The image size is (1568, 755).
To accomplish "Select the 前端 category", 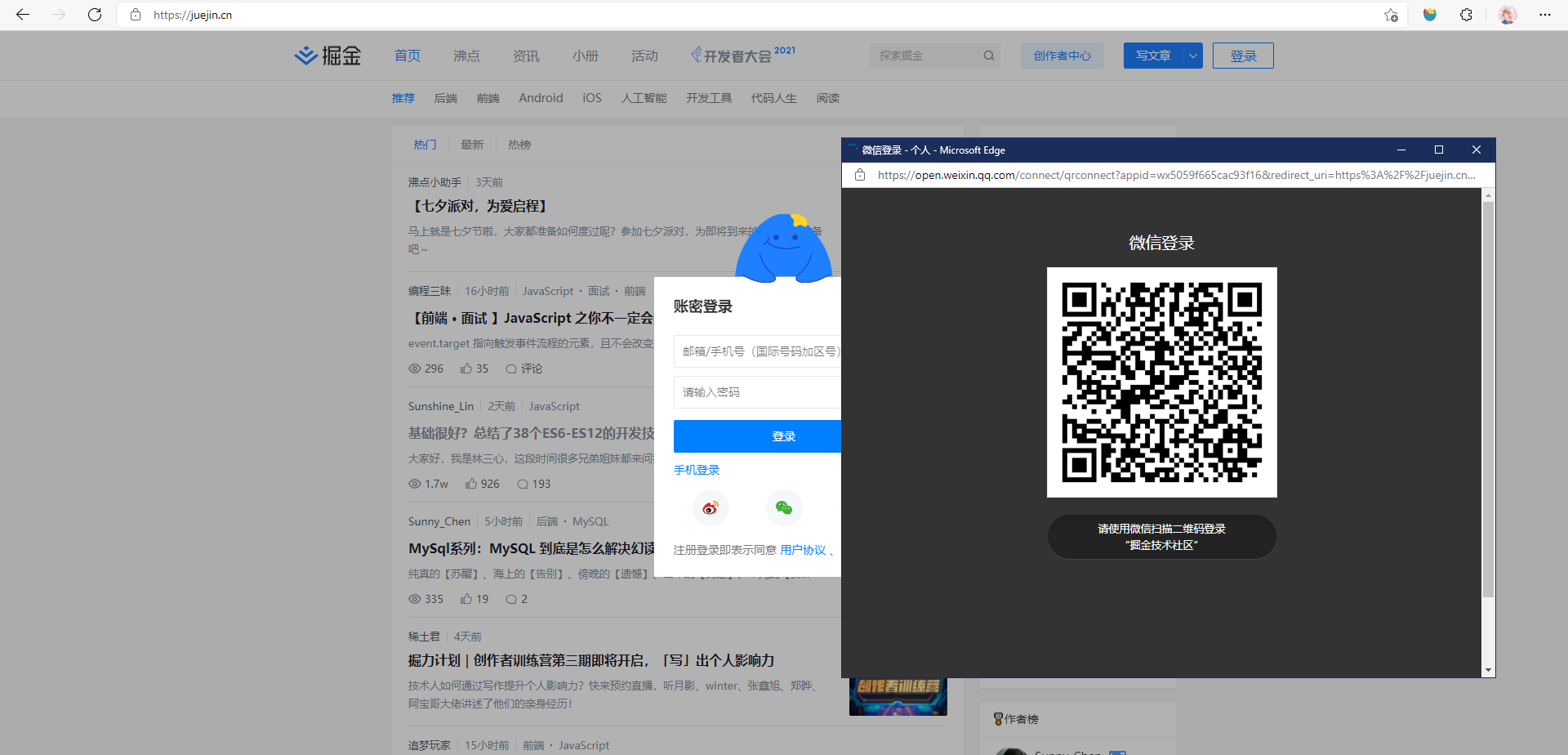I will [x=488, y=98].
